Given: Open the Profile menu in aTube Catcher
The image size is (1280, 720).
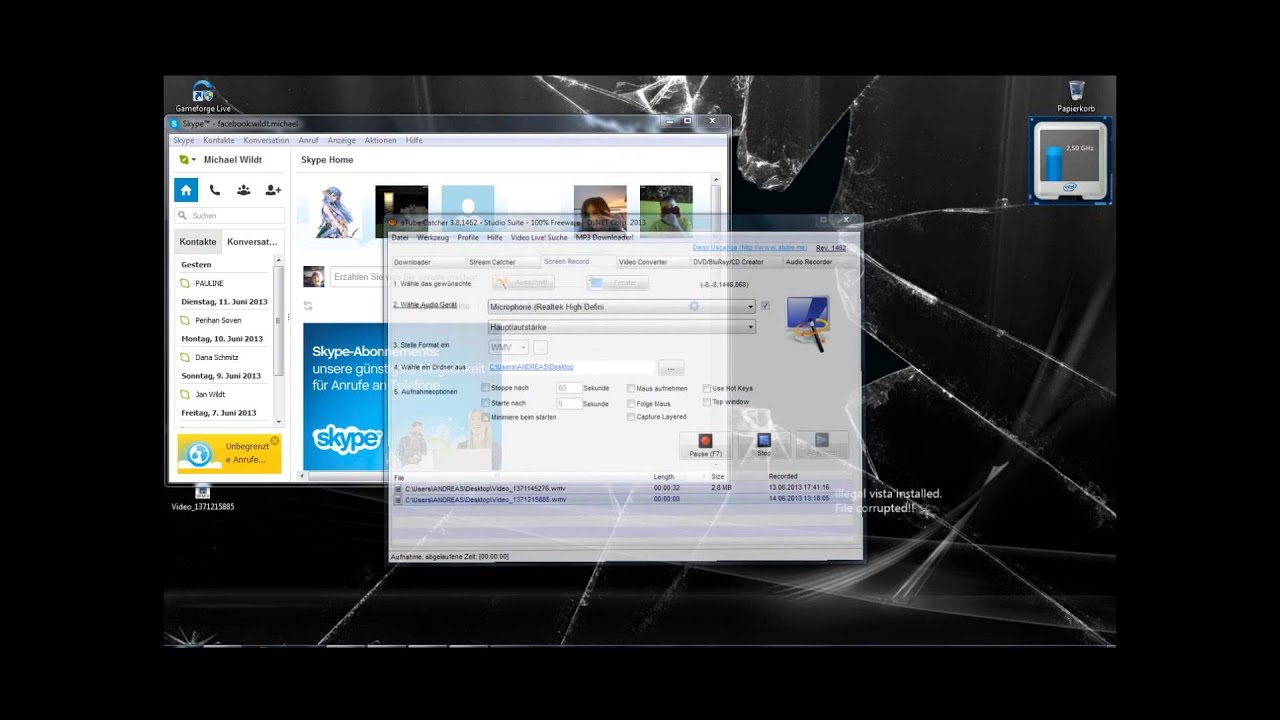Looking at the screenshot, I should [468, 237].
